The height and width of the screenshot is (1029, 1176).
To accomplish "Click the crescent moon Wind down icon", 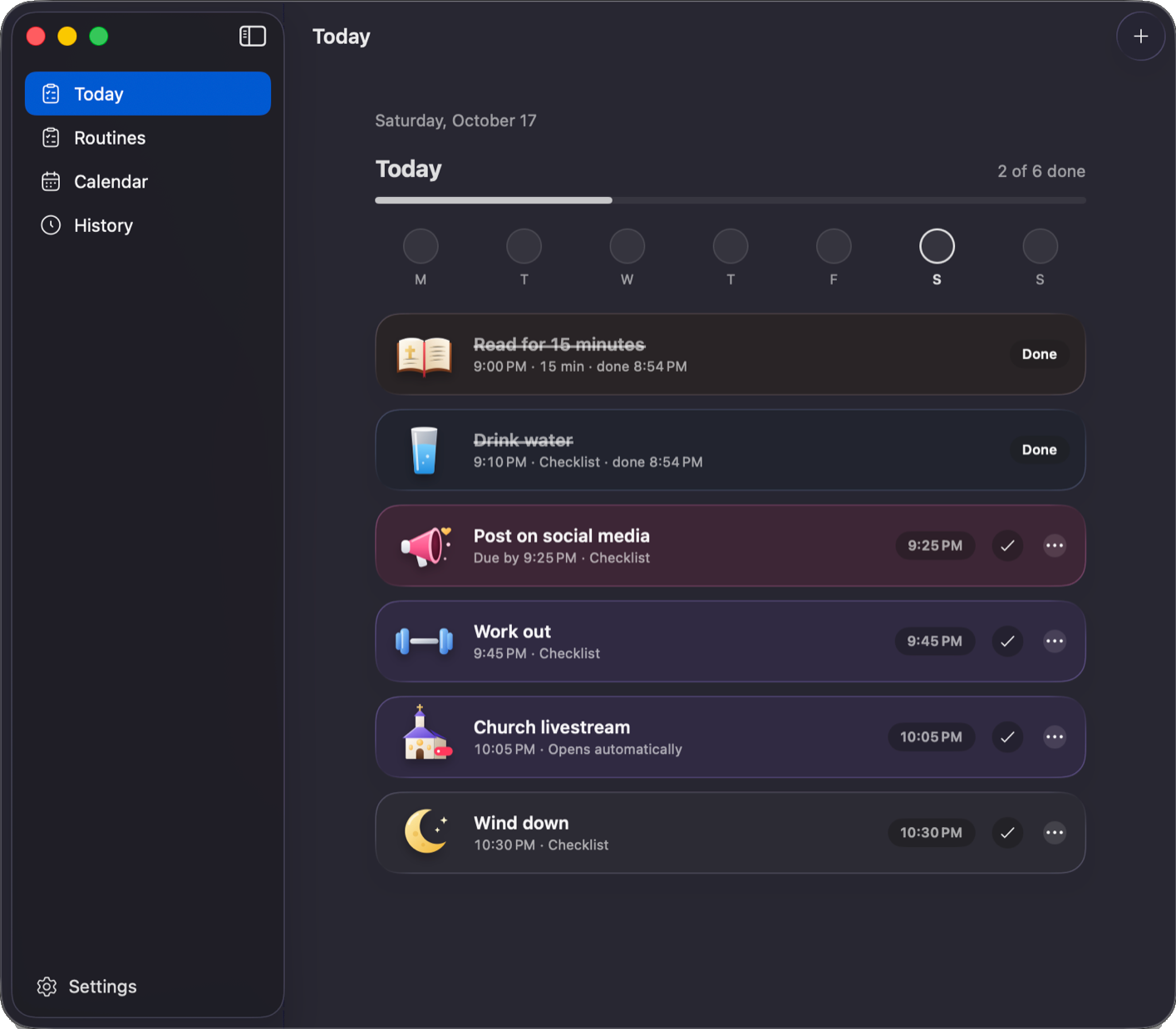I will 426,831.
